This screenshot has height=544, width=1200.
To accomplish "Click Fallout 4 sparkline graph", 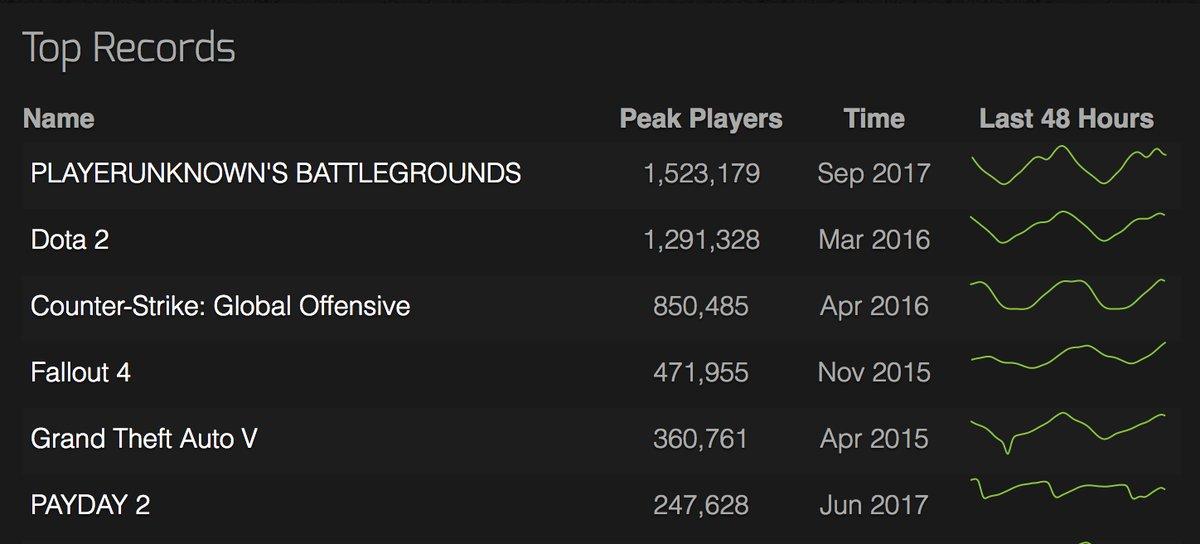I will (1068, 355).
